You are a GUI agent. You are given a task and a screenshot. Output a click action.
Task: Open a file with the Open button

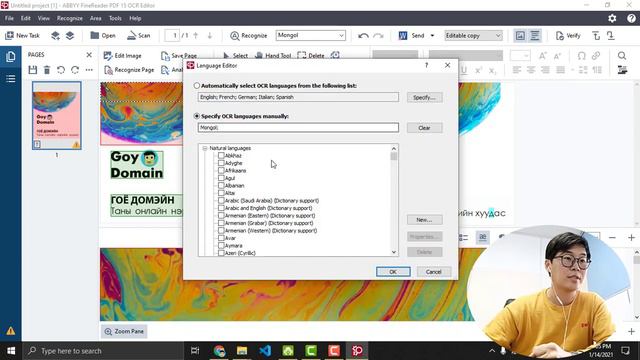[103, 36]
